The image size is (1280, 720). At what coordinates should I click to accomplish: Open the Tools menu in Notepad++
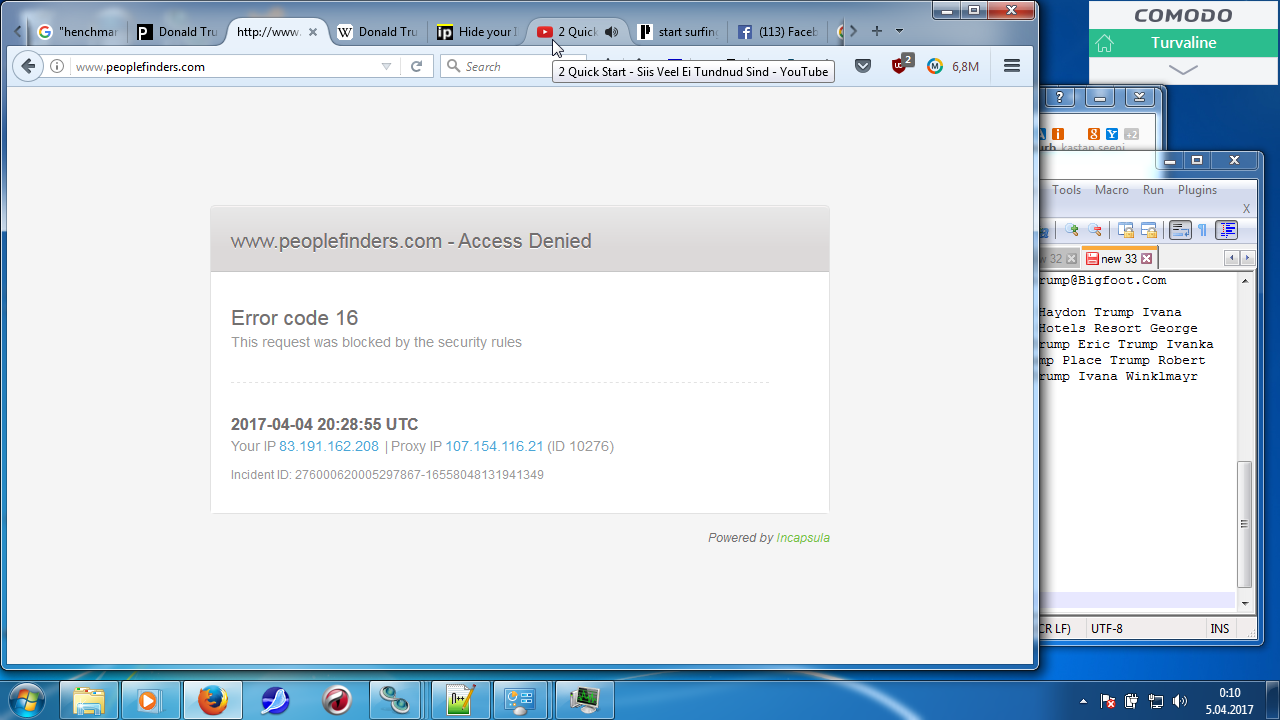[x=1066, y=190]
